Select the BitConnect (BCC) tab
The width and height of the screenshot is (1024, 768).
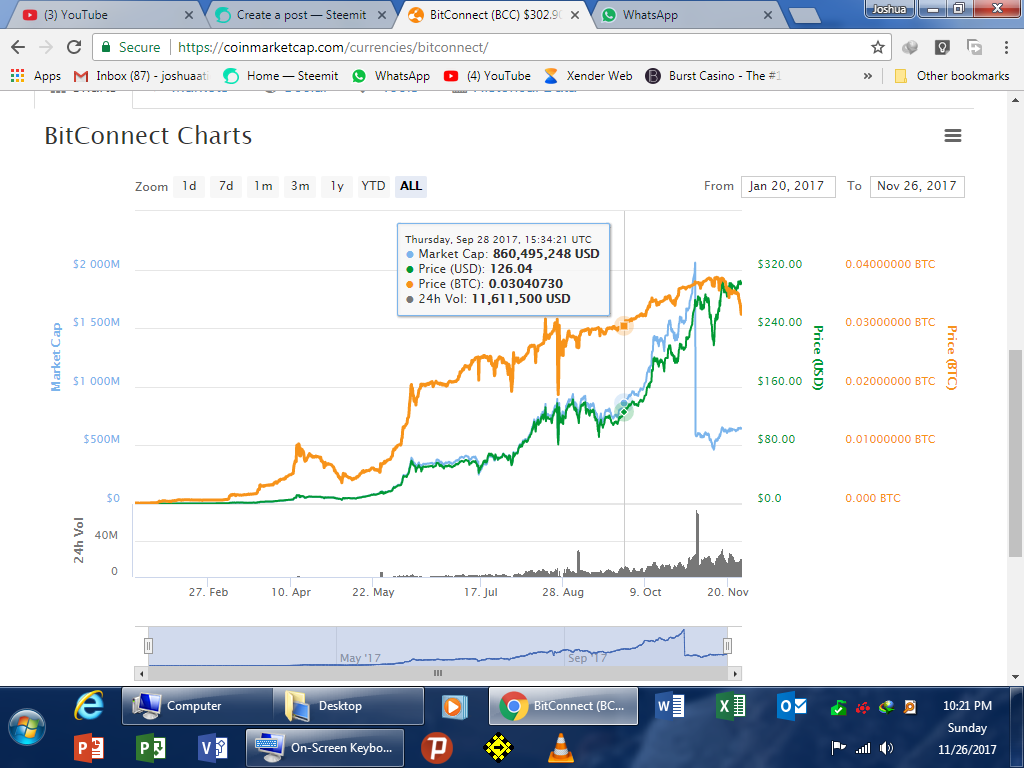493,14
